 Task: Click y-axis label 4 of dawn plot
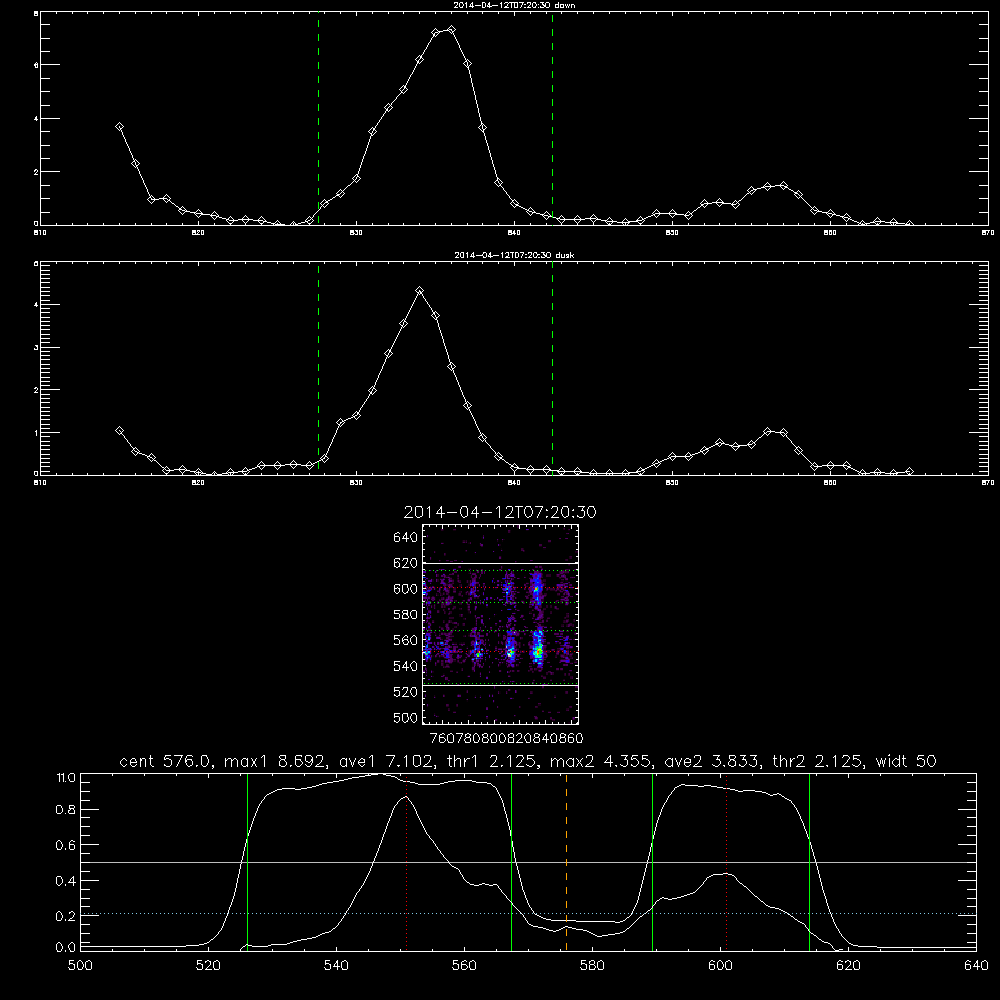(36, 119)
